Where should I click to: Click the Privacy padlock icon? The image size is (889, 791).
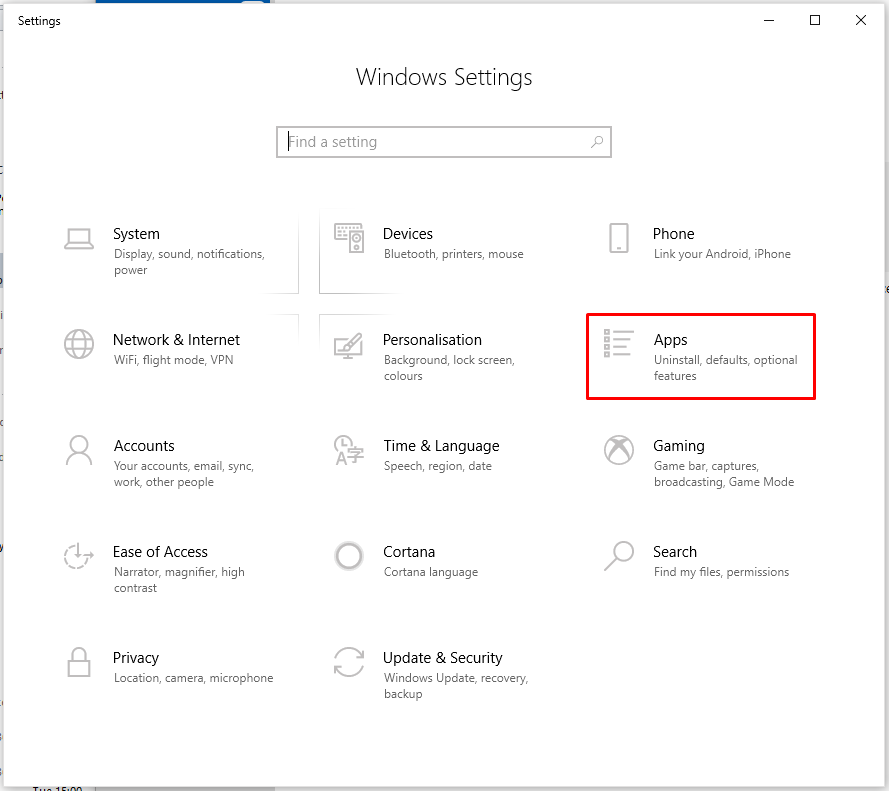coord(79,662)
